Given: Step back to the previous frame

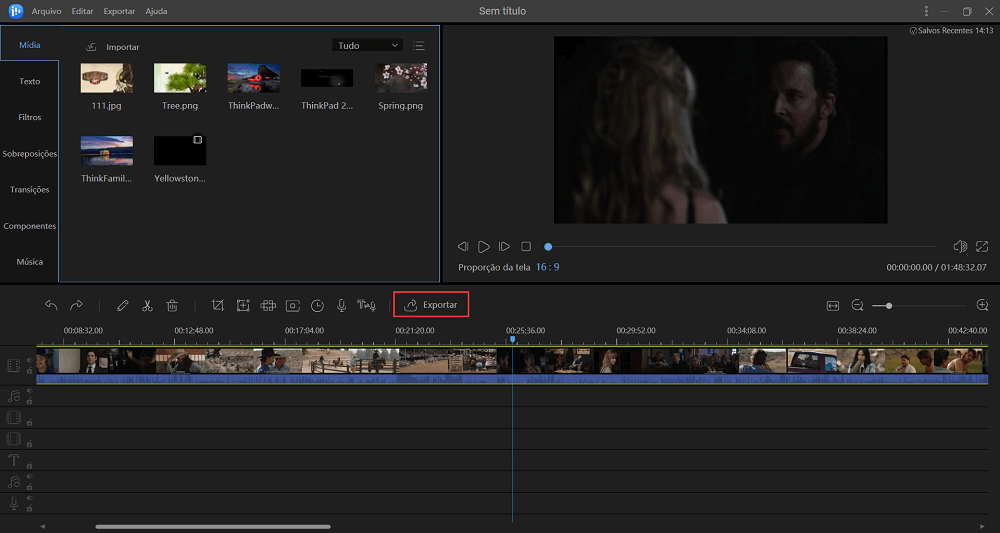Looking at the screenshot, I should [x=463, y=246].
